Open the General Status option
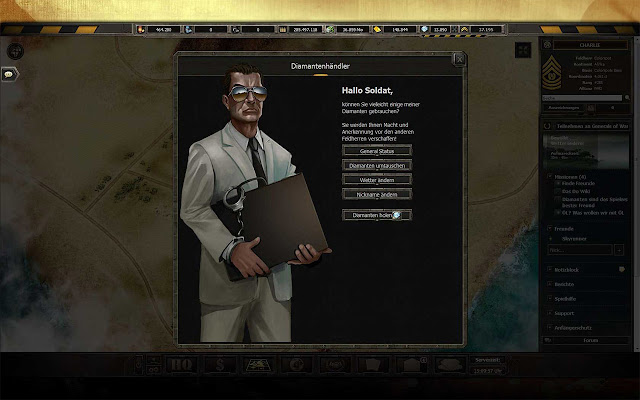Screen dimensions: 640x400 tap(377, 151)
